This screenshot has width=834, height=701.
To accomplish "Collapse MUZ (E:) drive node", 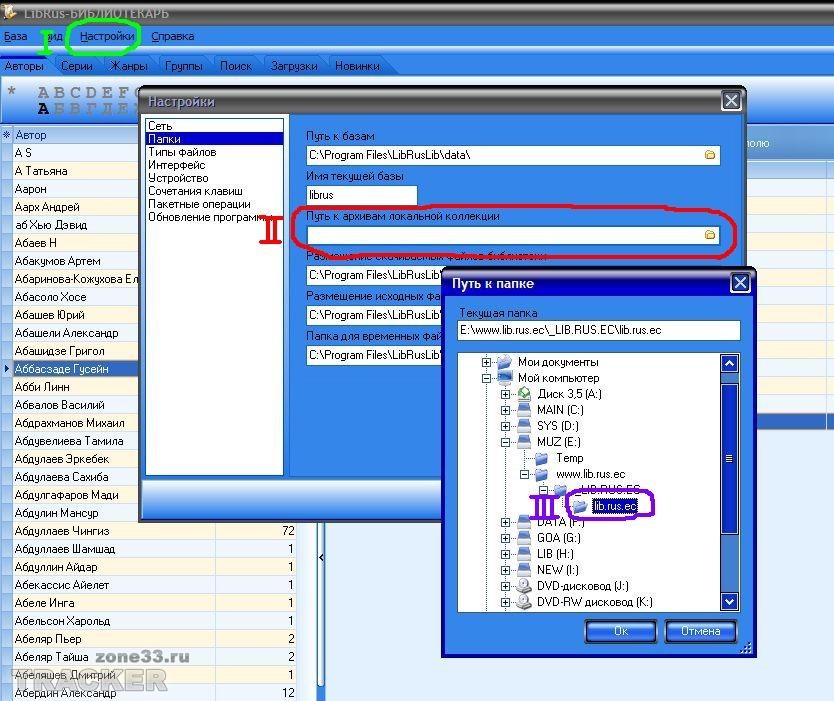I will [x=505, y=442].
